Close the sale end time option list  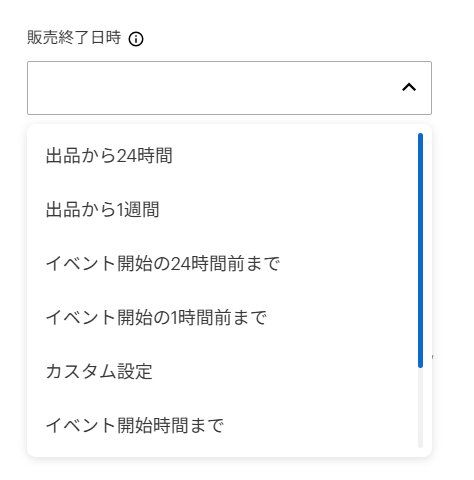(409, 87)
